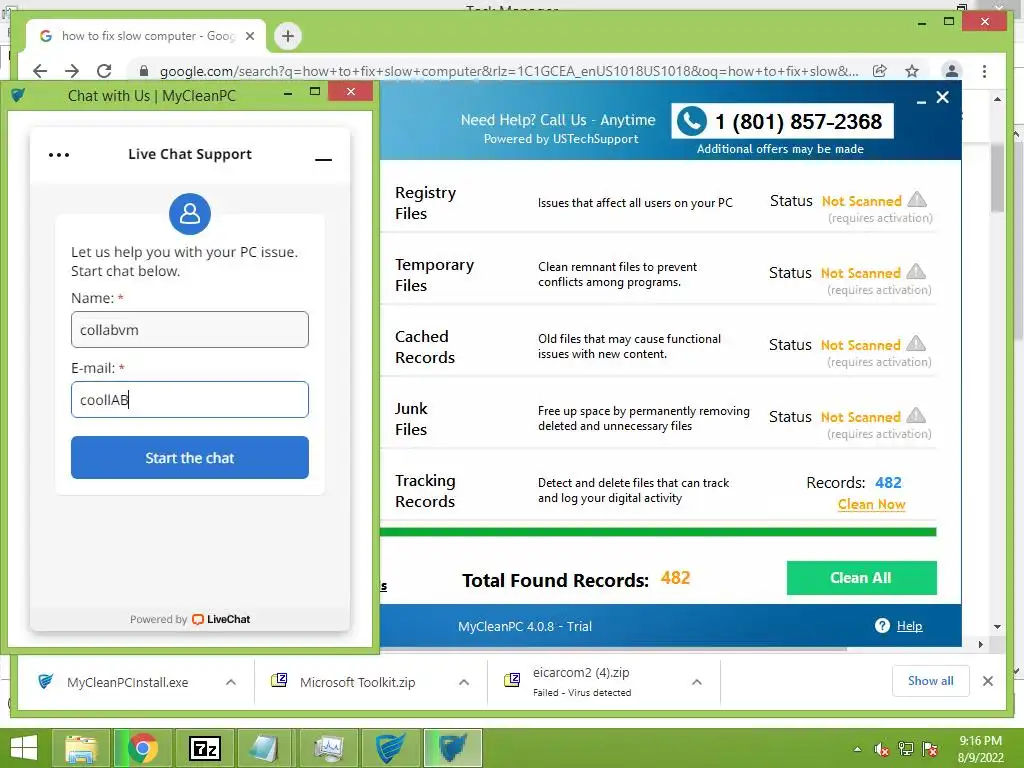Click the Chrome address bar URL

[509, 71]
